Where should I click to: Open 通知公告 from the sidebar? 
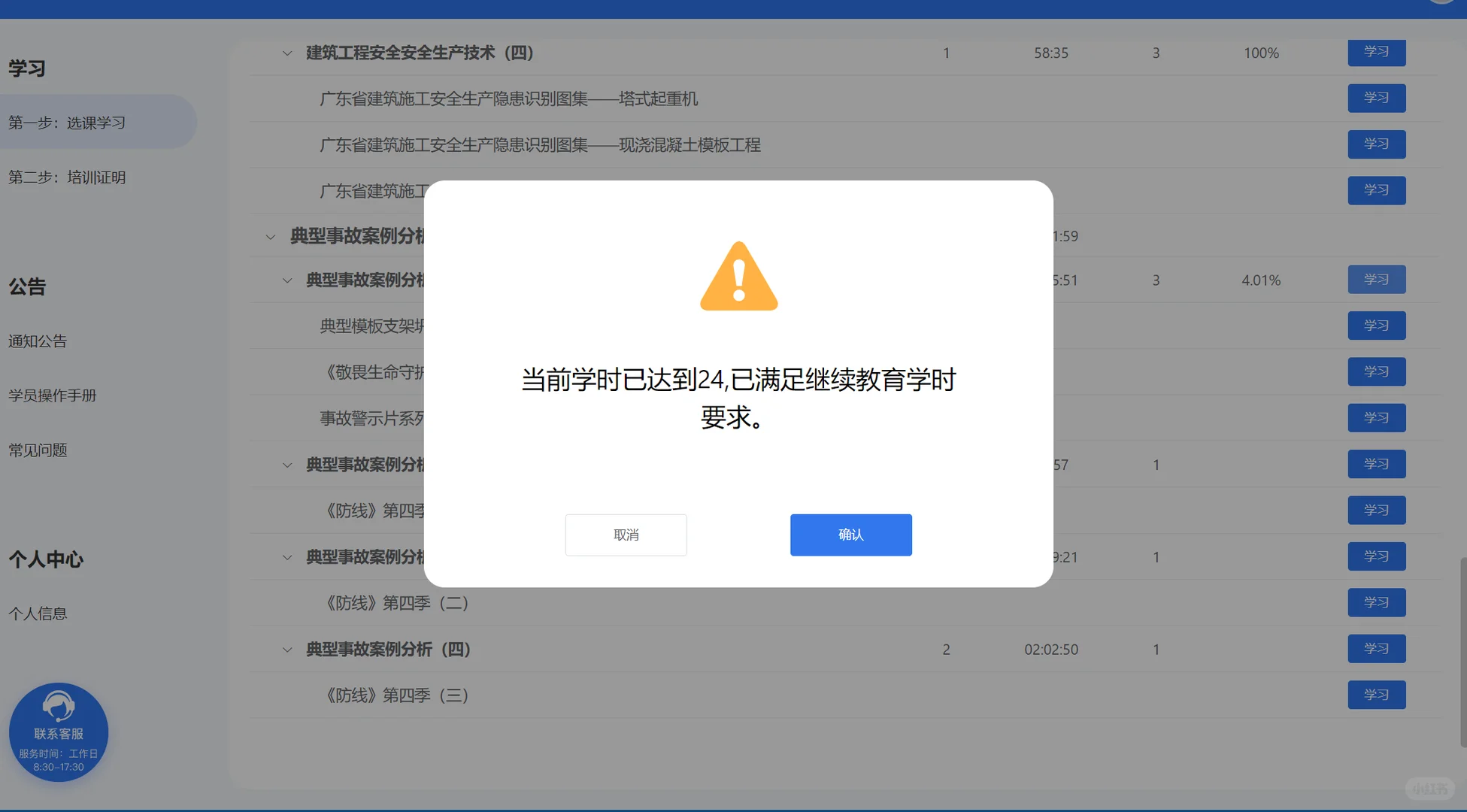click(x=38, y=341)
